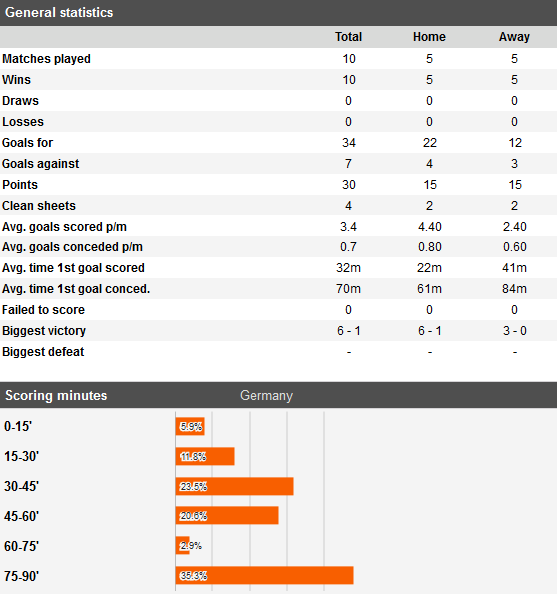
Task: Click the General statistics section header
Action: tap(59, 13)
